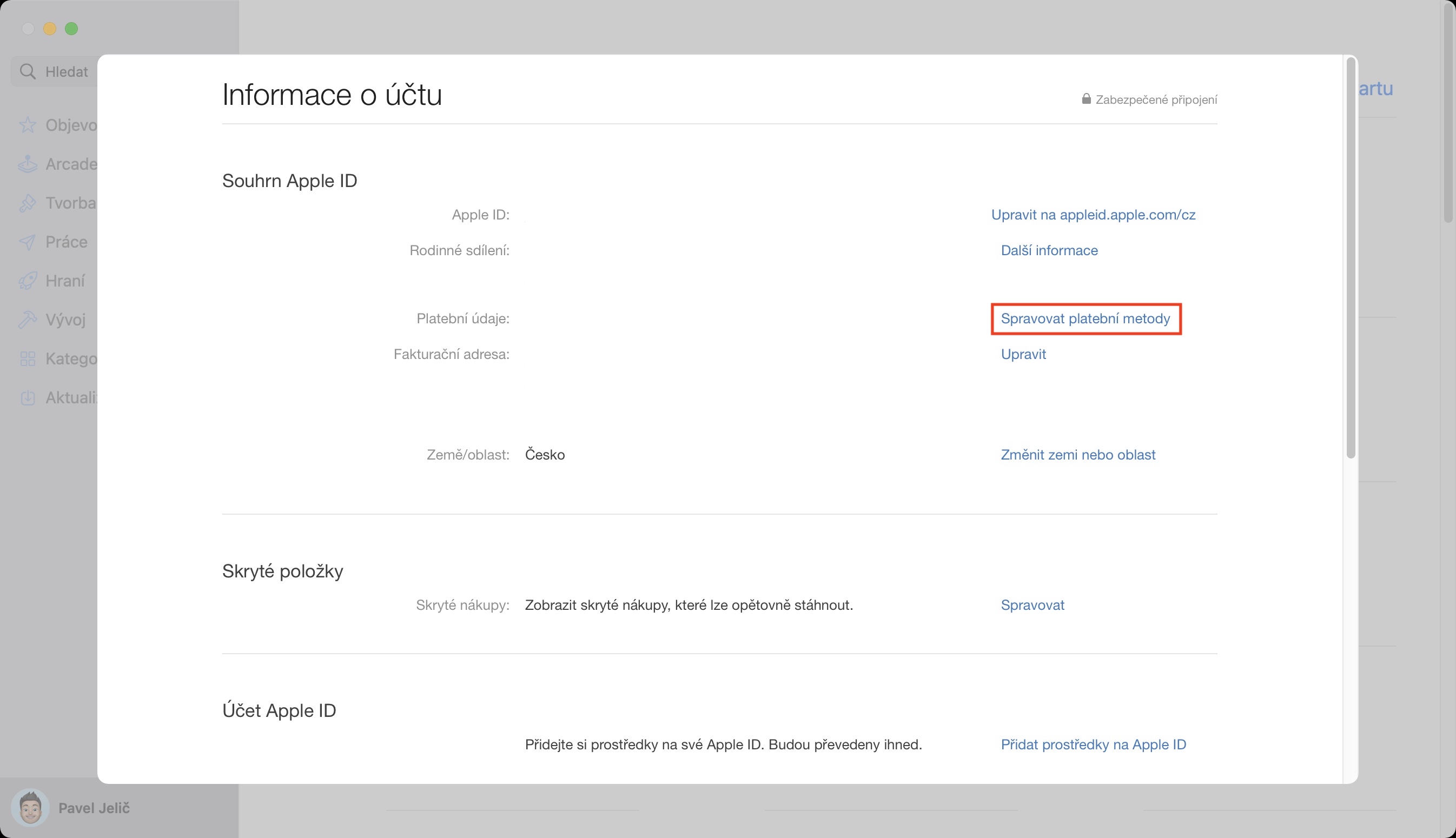Click the Pavel Jelič account name
Viewport: 1456px width, 838px height.
coord(94,808)
